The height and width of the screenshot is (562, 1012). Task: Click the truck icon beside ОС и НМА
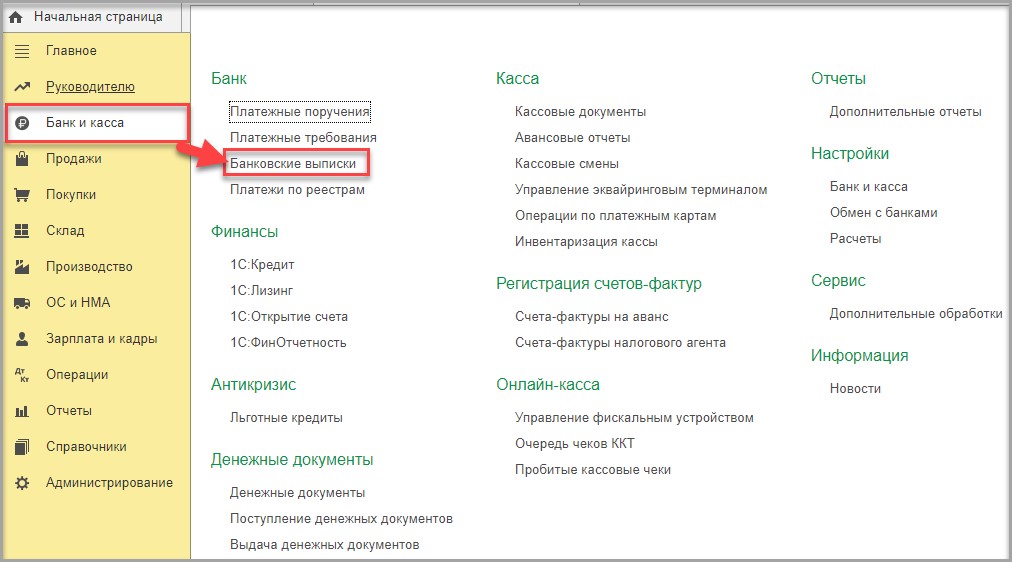tap(22, 303)
